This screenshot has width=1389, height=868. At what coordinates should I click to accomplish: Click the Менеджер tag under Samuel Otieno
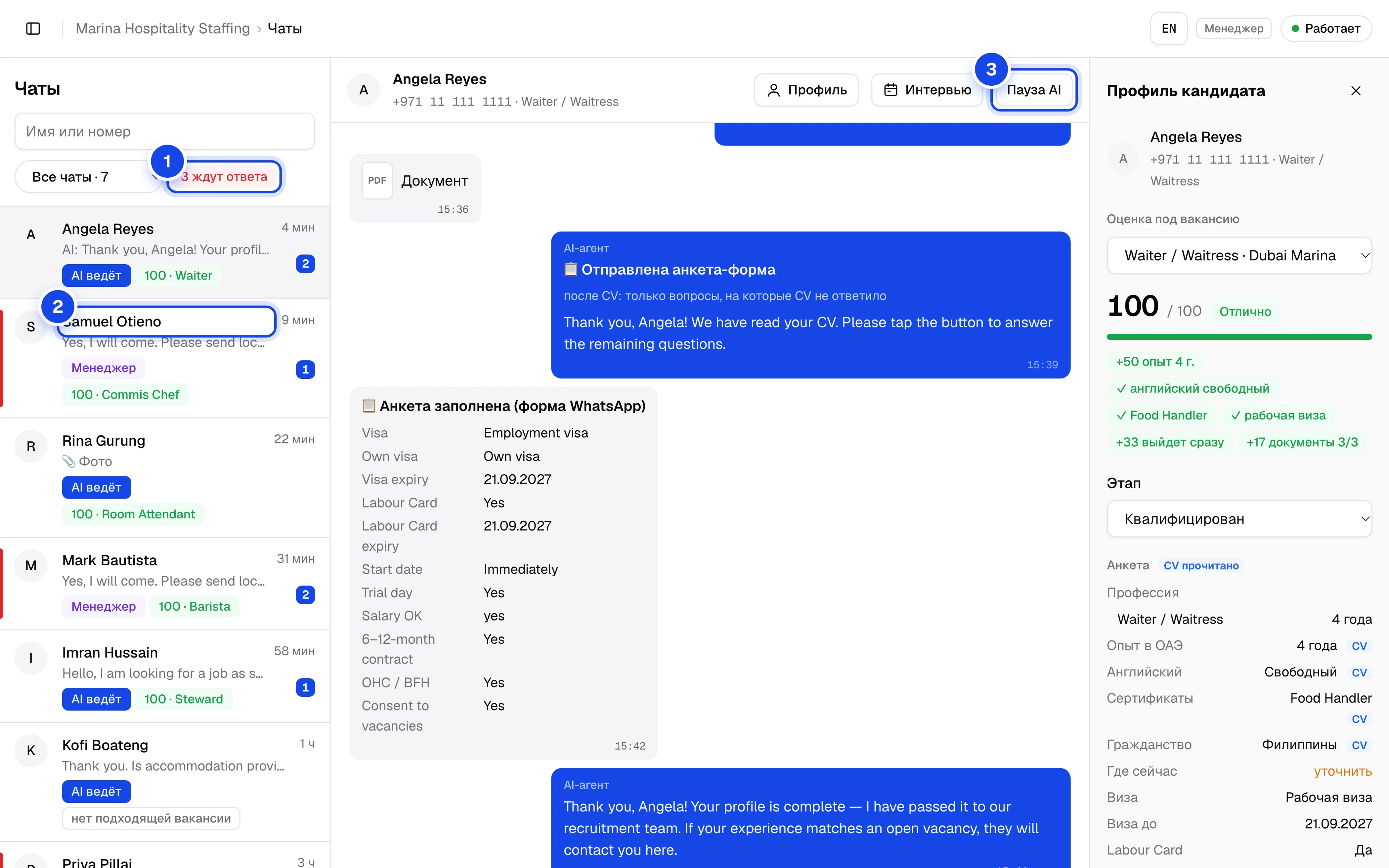point(103,367)
